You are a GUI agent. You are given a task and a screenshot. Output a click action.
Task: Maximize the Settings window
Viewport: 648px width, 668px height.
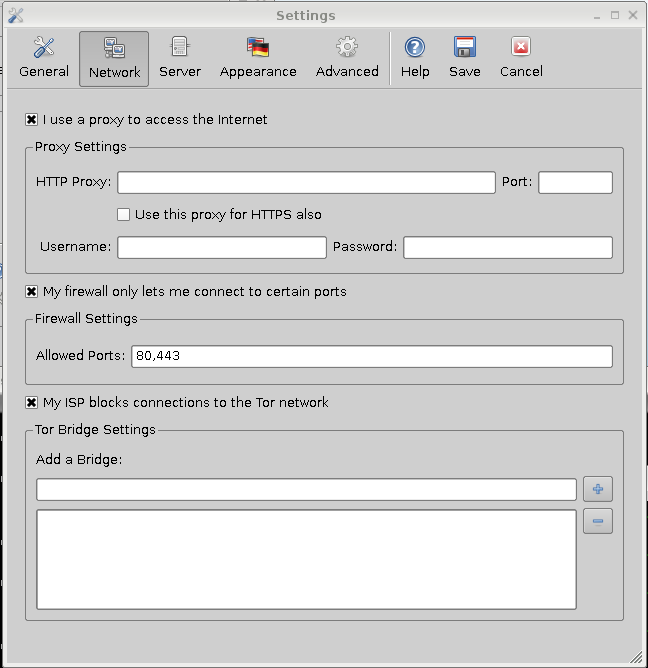615,15
